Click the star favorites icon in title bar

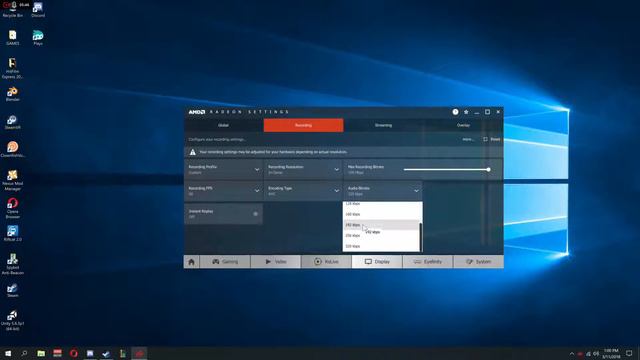[x=466, y=112]
